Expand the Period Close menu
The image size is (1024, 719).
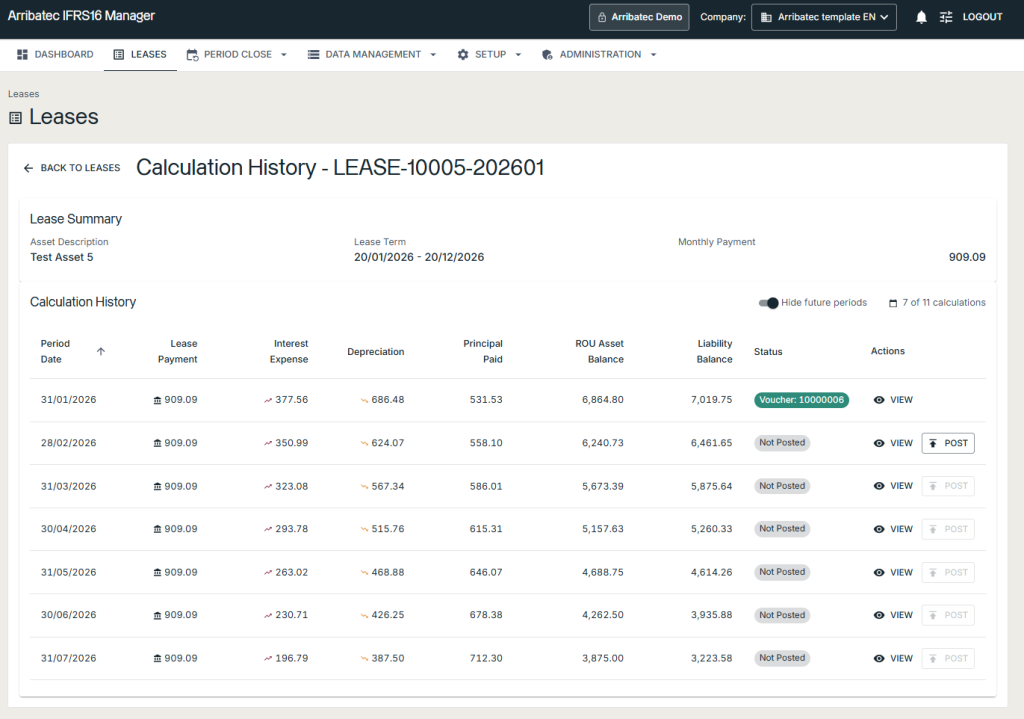(237, 55)
